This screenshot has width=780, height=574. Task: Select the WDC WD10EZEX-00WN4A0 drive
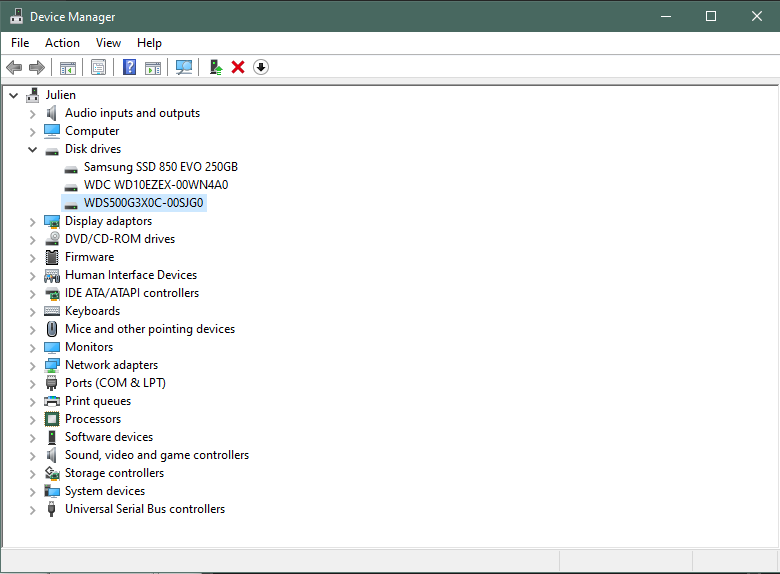[156, 185]
